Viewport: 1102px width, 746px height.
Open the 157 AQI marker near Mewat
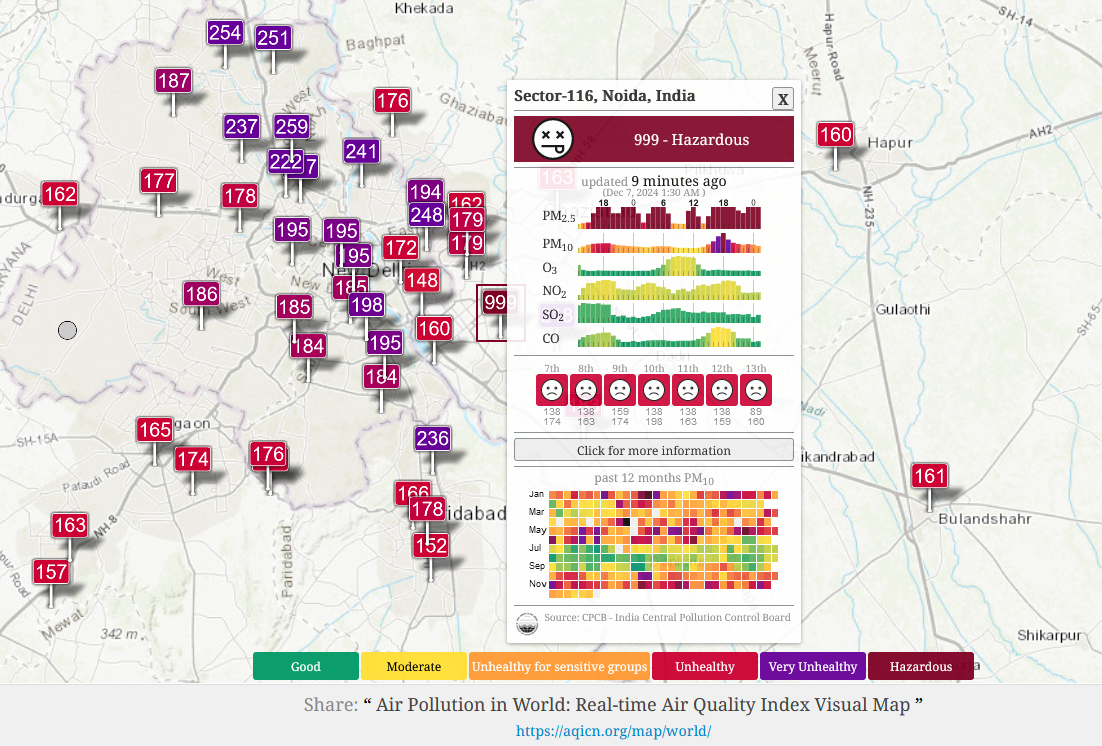tap(51, 572)
